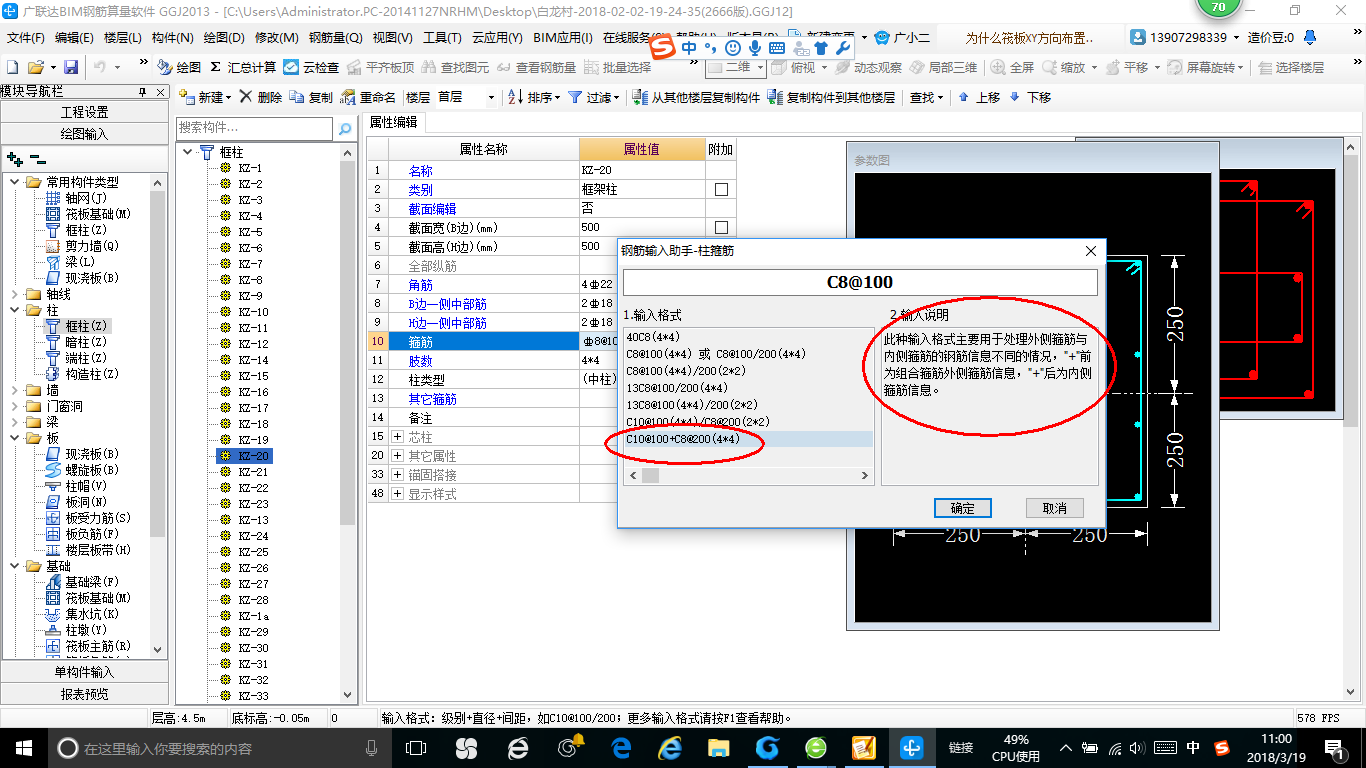Screen dimensions: 1366x768
Task: Click the 过滤 filter funnel icon
Action: click(575, 97)
